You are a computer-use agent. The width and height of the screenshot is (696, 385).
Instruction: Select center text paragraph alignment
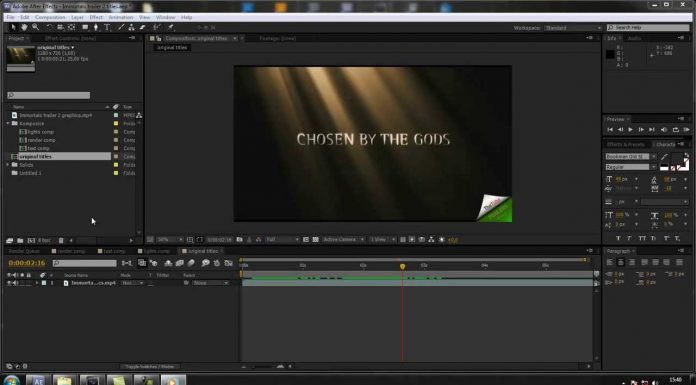621,262
